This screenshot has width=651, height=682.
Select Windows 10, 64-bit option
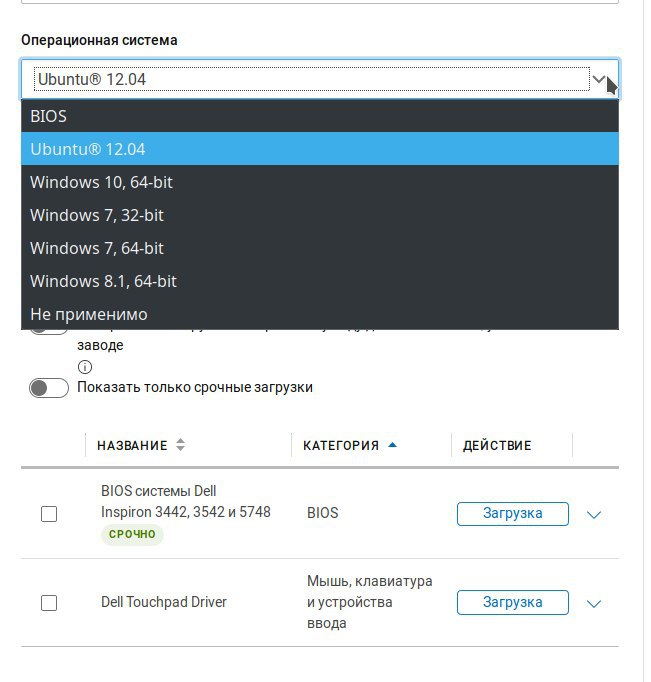(320, 182)
